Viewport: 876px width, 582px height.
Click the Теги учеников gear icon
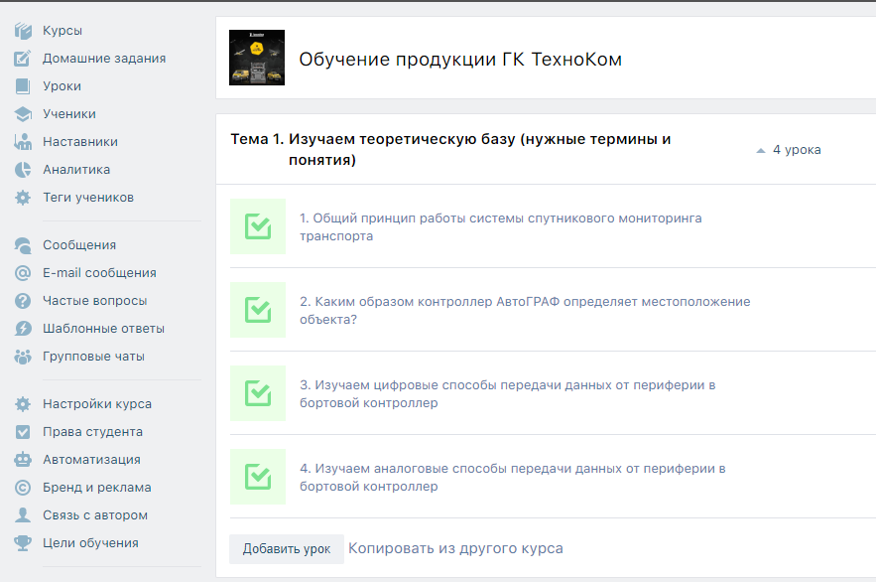point(23,198)
